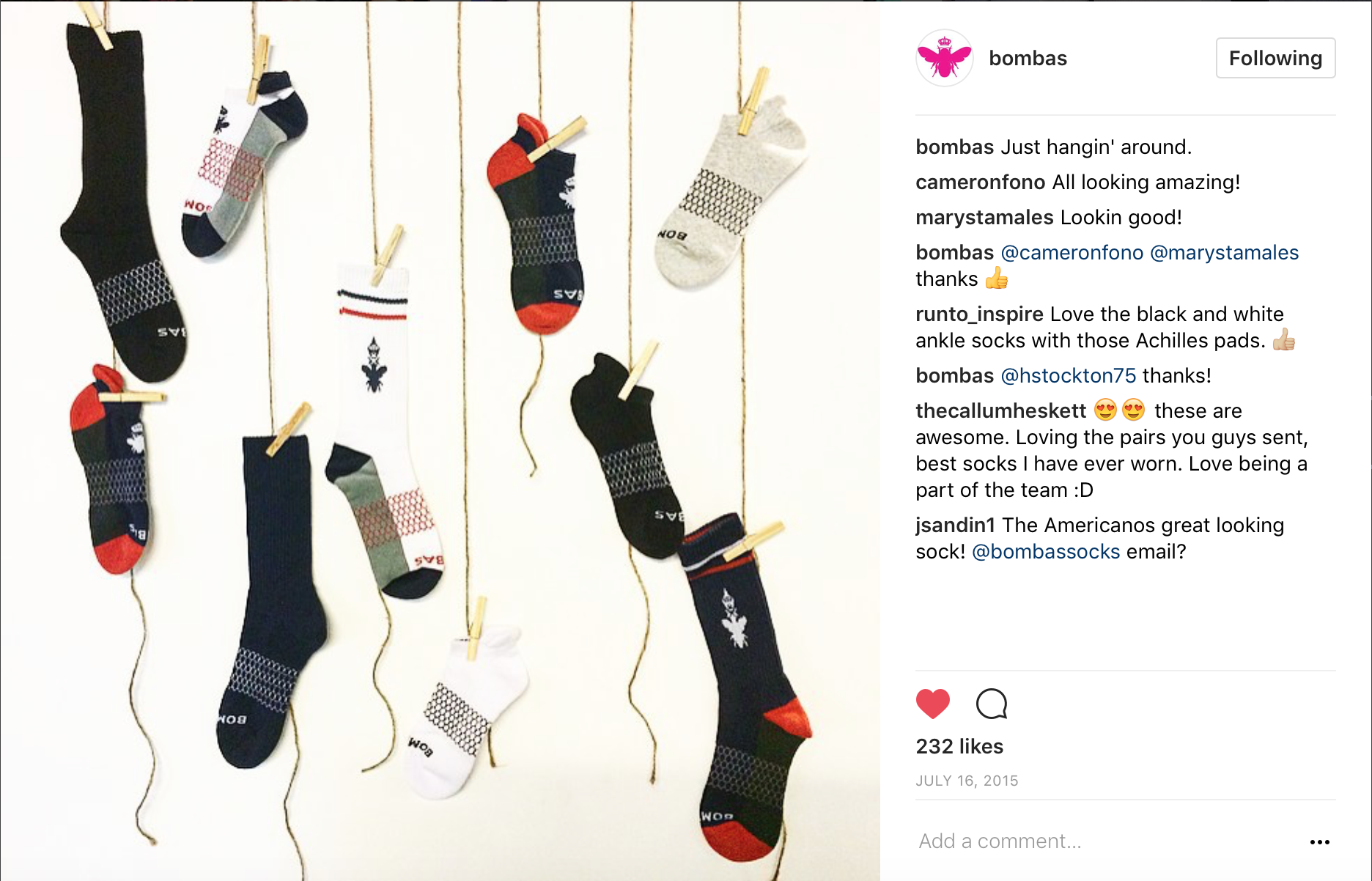Click the red heart like icon
1372x881 pixels.
[x=932, y=704]
